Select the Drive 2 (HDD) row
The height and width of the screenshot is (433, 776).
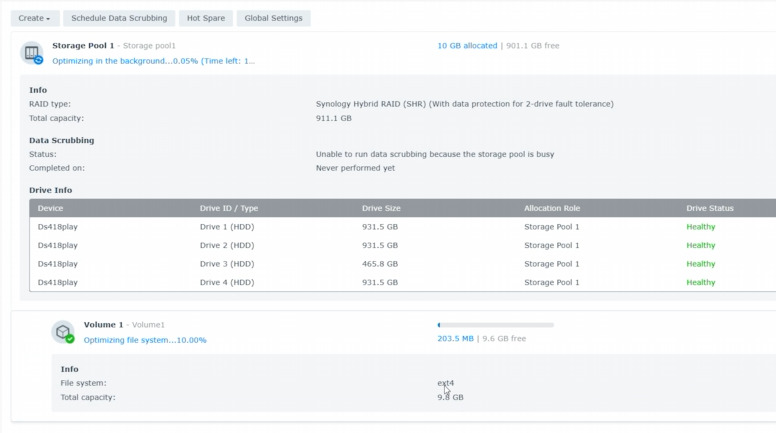click(403, 245)
